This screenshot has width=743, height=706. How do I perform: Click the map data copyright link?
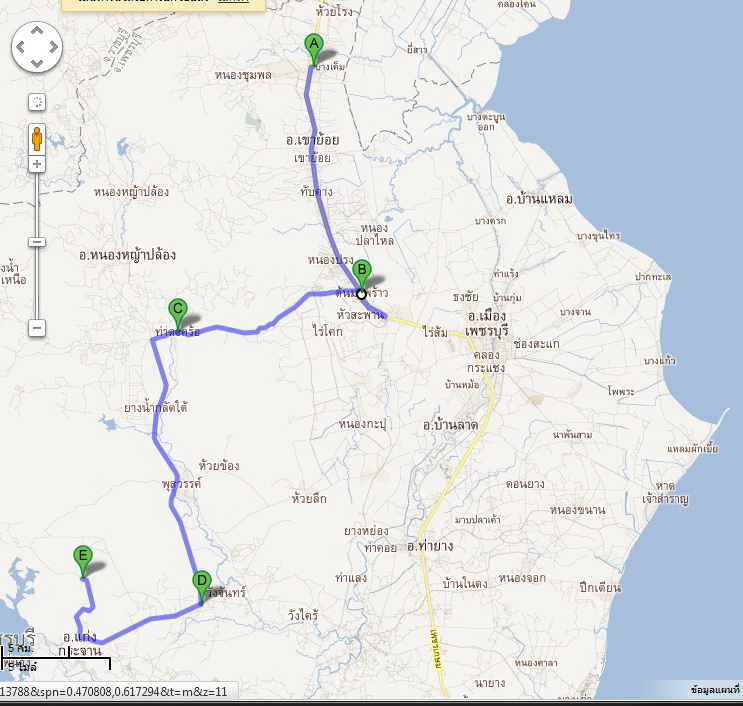714,690
